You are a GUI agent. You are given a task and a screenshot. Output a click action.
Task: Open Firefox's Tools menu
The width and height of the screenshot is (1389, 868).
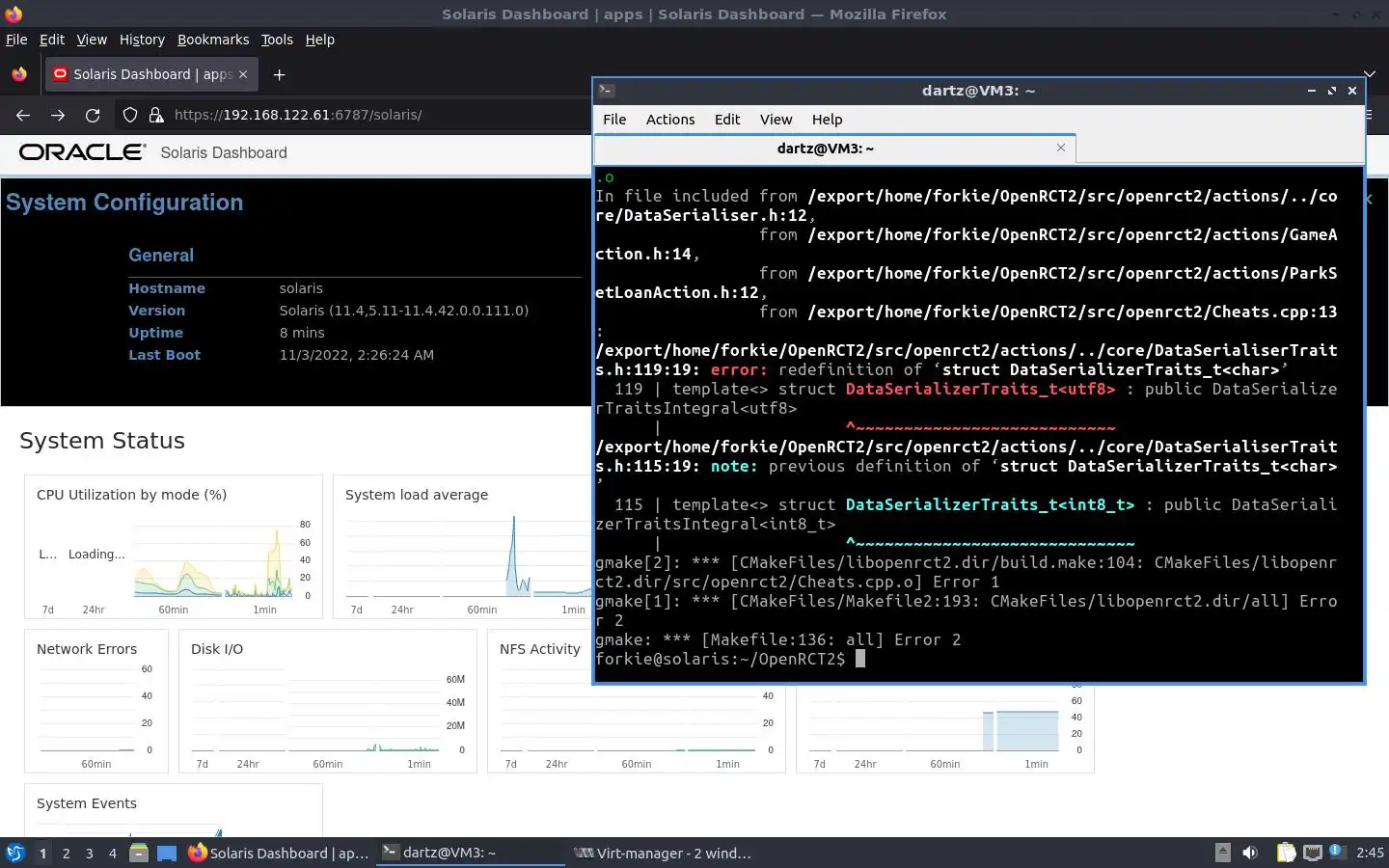[x=277, y=40]
